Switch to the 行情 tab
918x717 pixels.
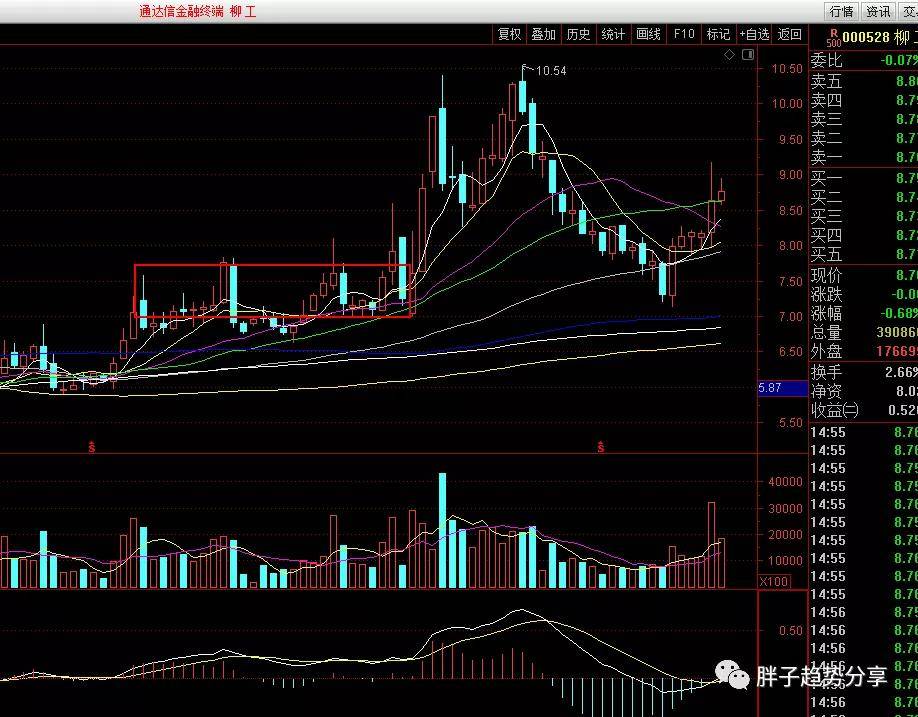(x=842, y=11)
